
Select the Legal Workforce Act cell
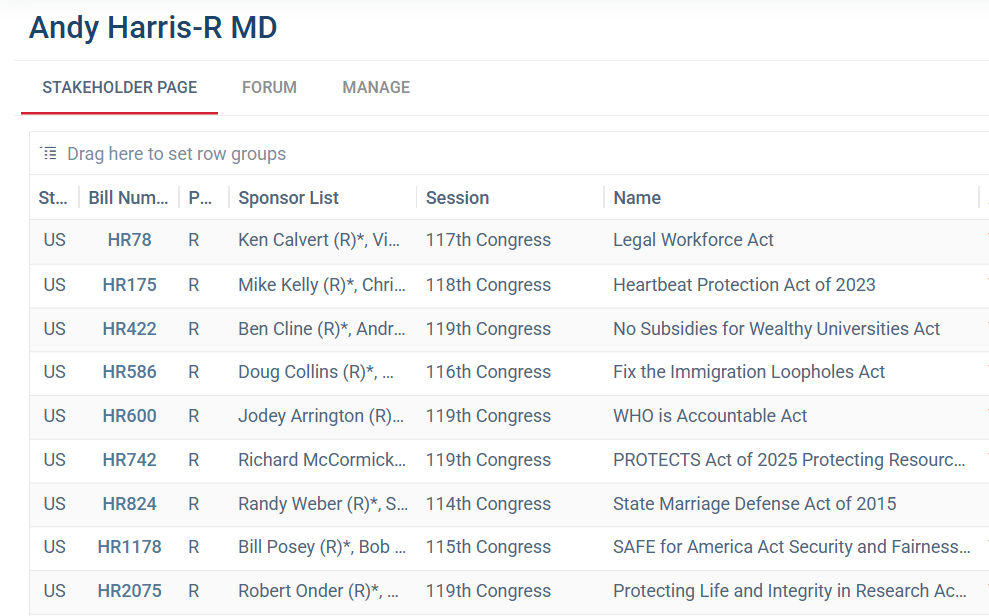(x=693, y=240)
